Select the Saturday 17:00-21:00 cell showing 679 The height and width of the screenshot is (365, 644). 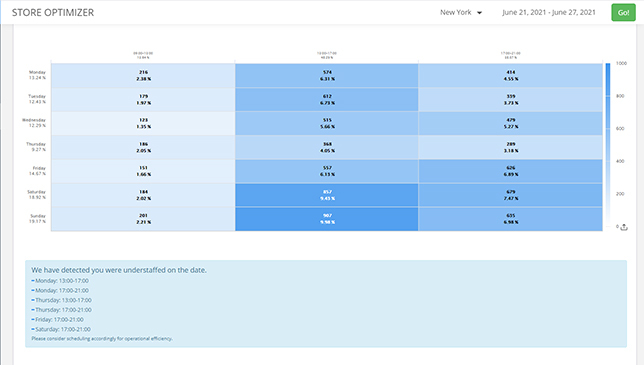[511, 195]
